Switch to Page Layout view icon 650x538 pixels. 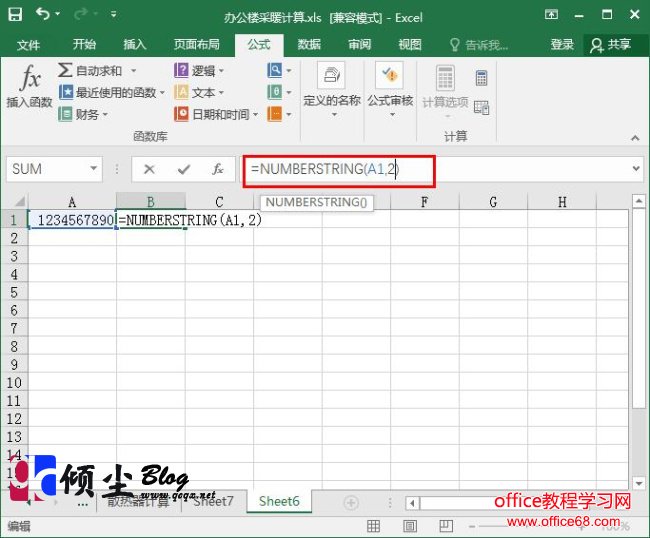pos(410,526)
